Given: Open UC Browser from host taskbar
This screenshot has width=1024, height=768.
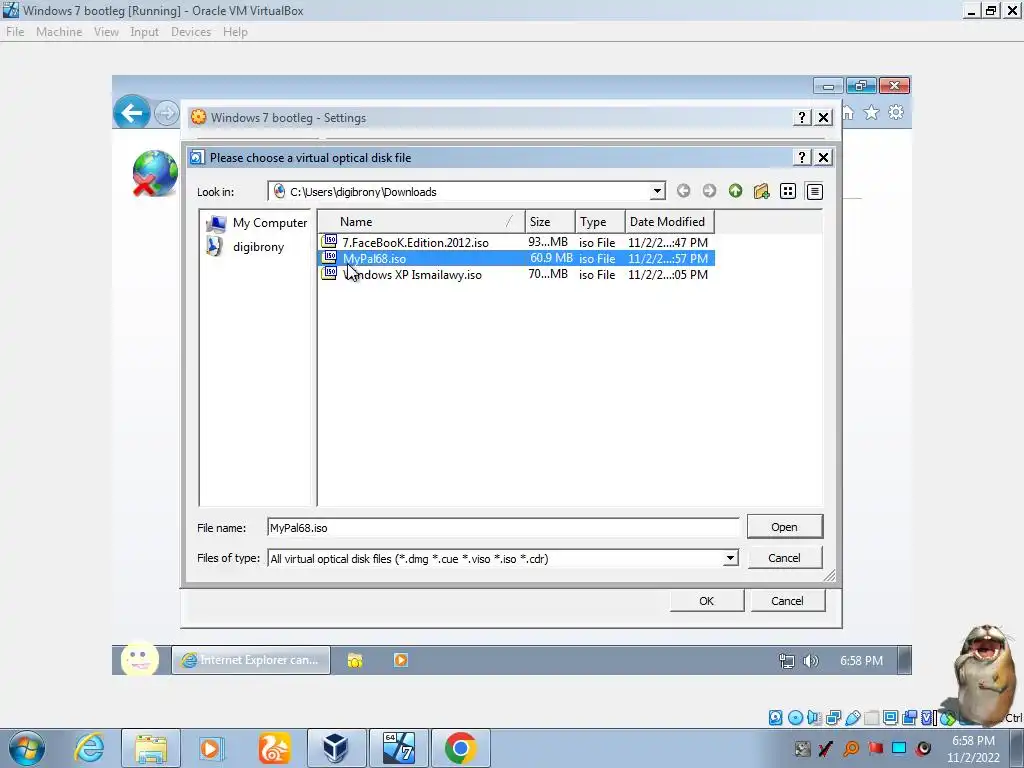Looking at the screenshot, I should (274, 748).
